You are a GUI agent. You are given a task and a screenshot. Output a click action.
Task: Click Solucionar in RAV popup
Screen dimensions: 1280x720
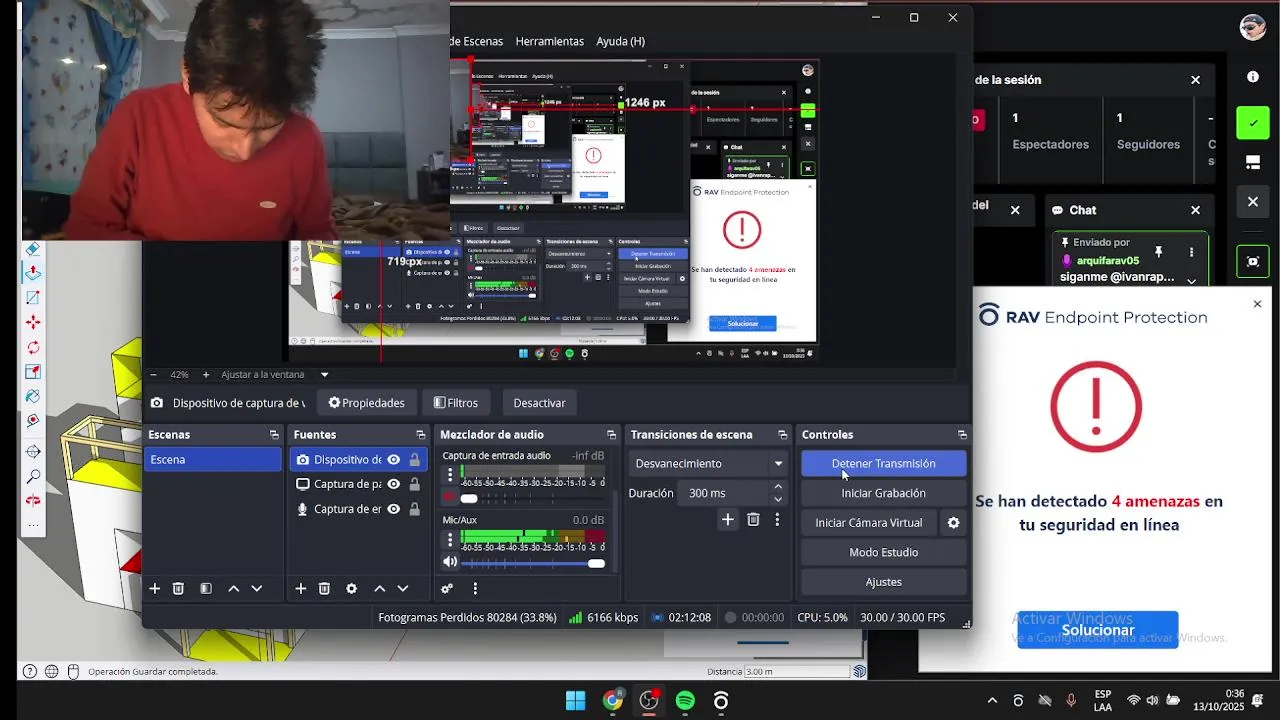(x=1098, y=630)
